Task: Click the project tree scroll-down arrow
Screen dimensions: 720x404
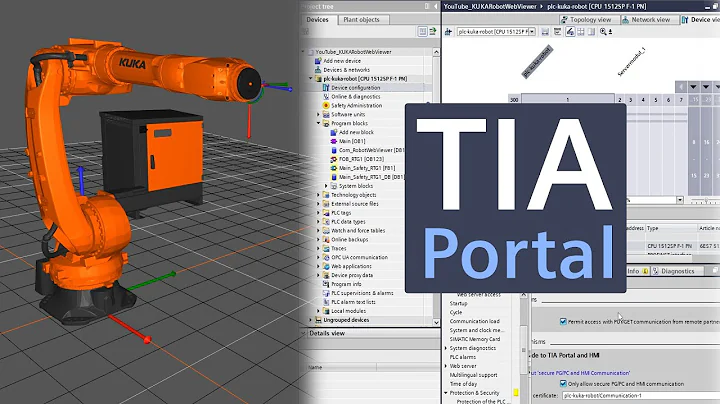Action: 436,322
